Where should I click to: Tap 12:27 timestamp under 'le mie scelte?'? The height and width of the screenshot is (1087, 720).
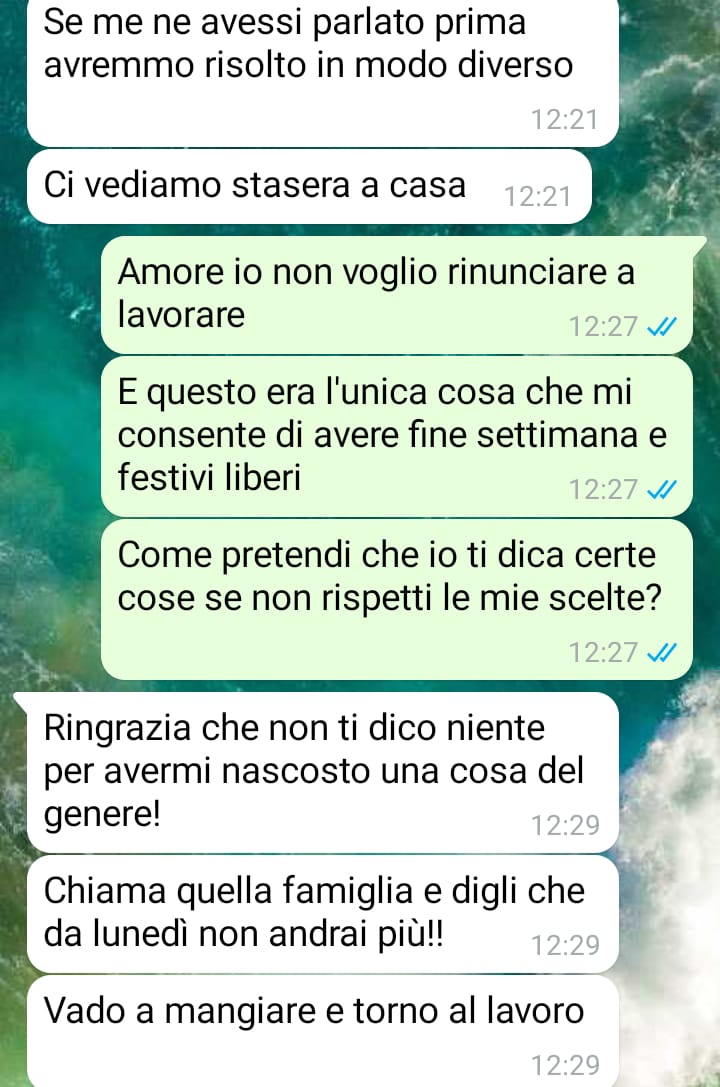tap(604, 653)
